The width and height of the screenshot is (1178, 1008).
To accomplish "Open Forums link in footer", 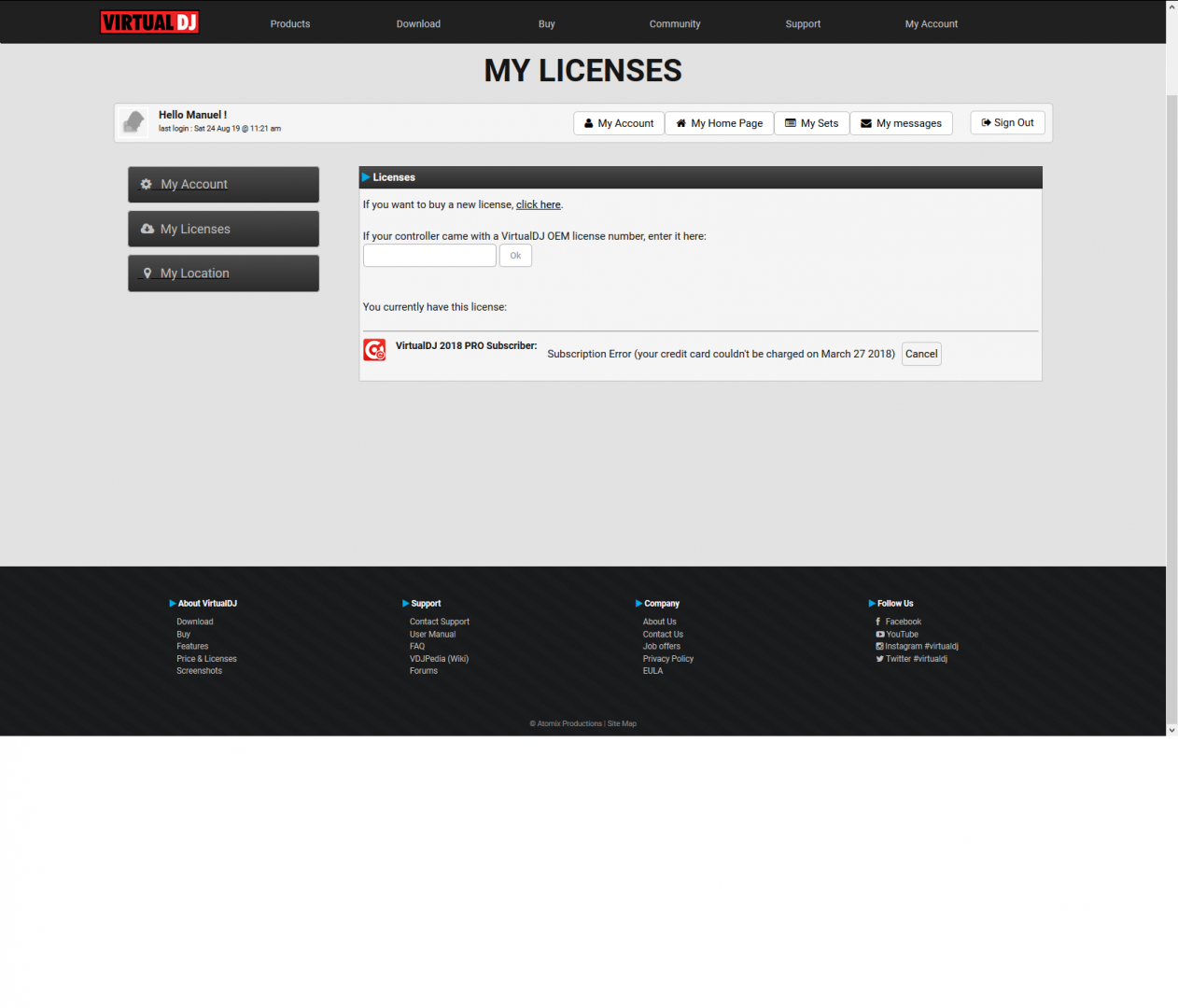I will pos(424,671).
